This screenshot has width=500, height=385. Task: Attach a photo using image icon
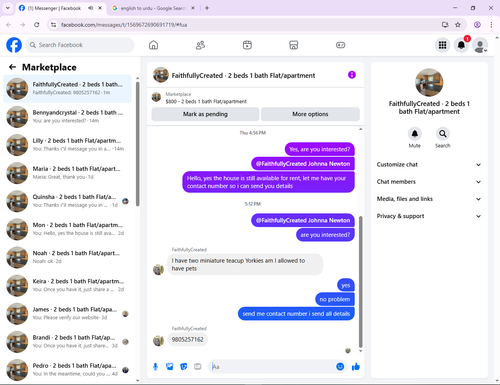pos(170,367)
